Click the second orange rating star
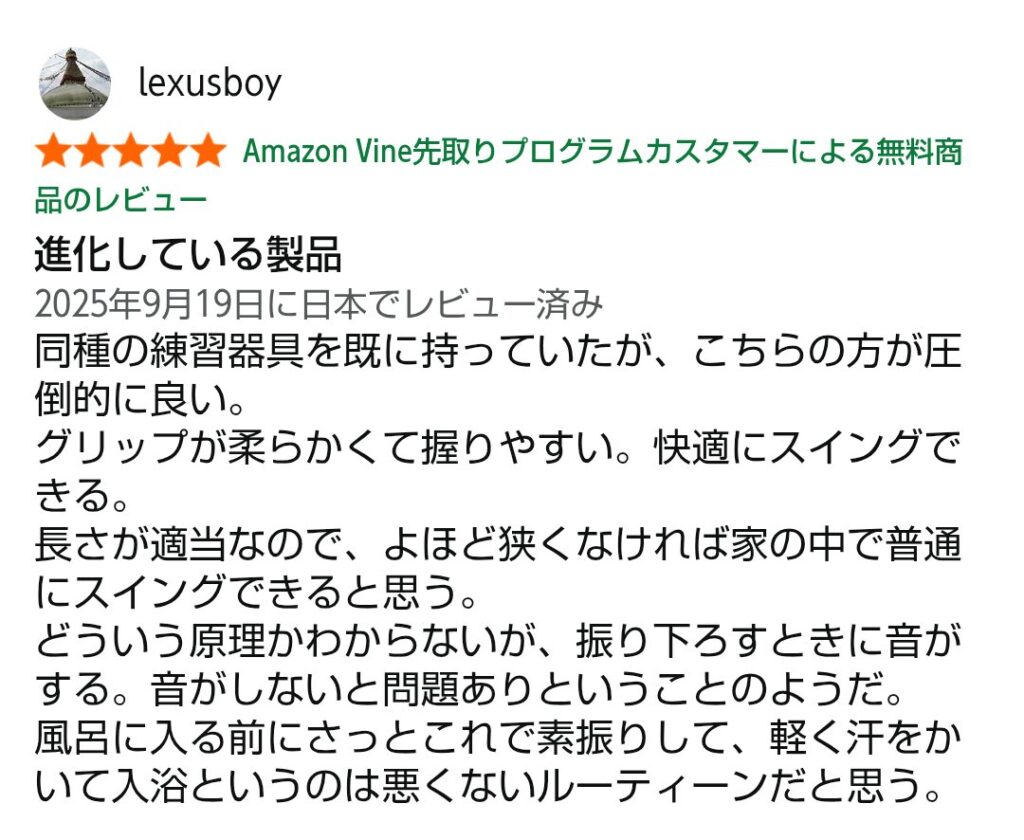 [92, 152]
